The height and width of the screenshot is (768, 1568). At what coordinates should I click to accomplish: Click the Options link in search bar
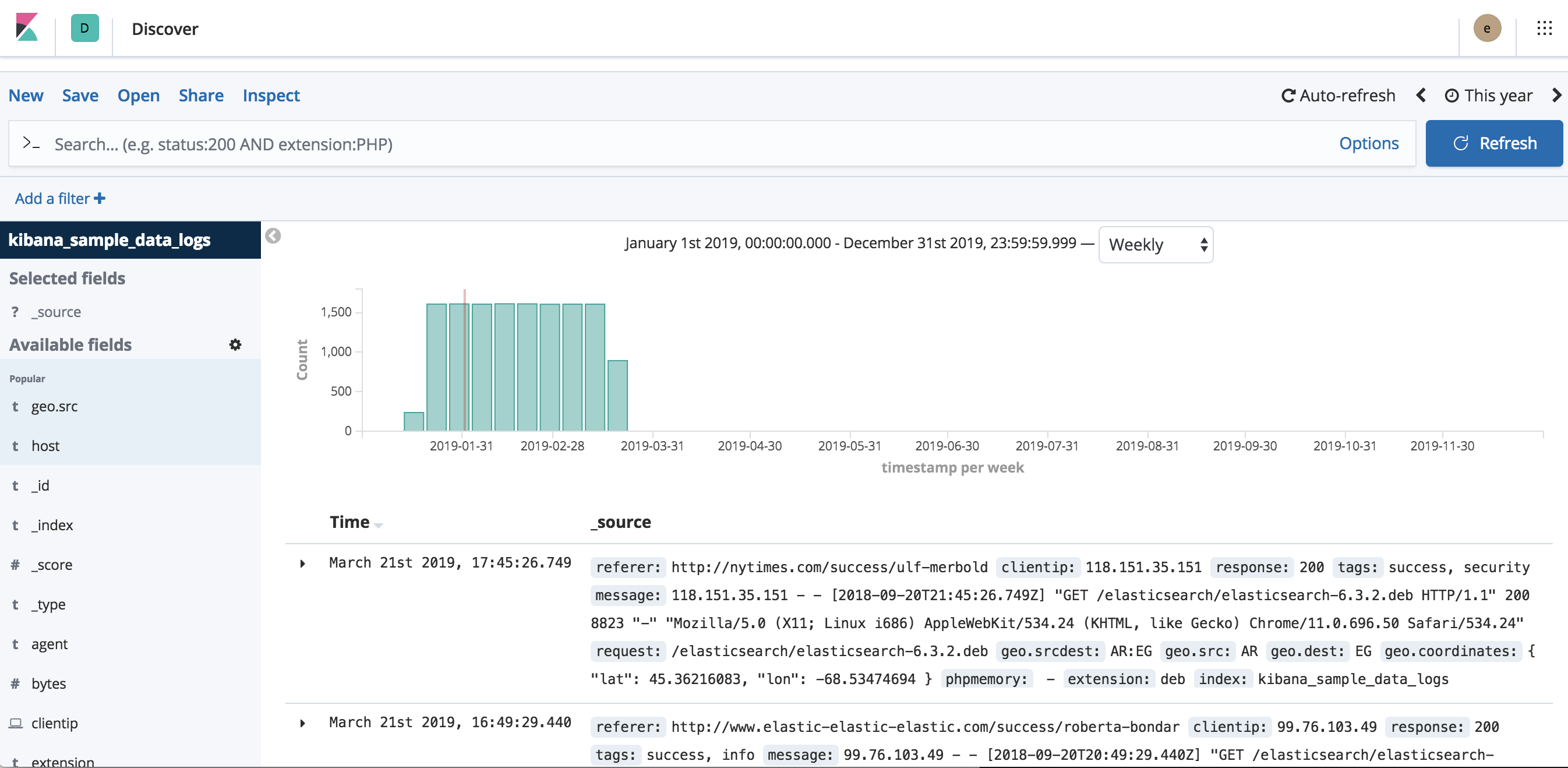coord(1368,144)
